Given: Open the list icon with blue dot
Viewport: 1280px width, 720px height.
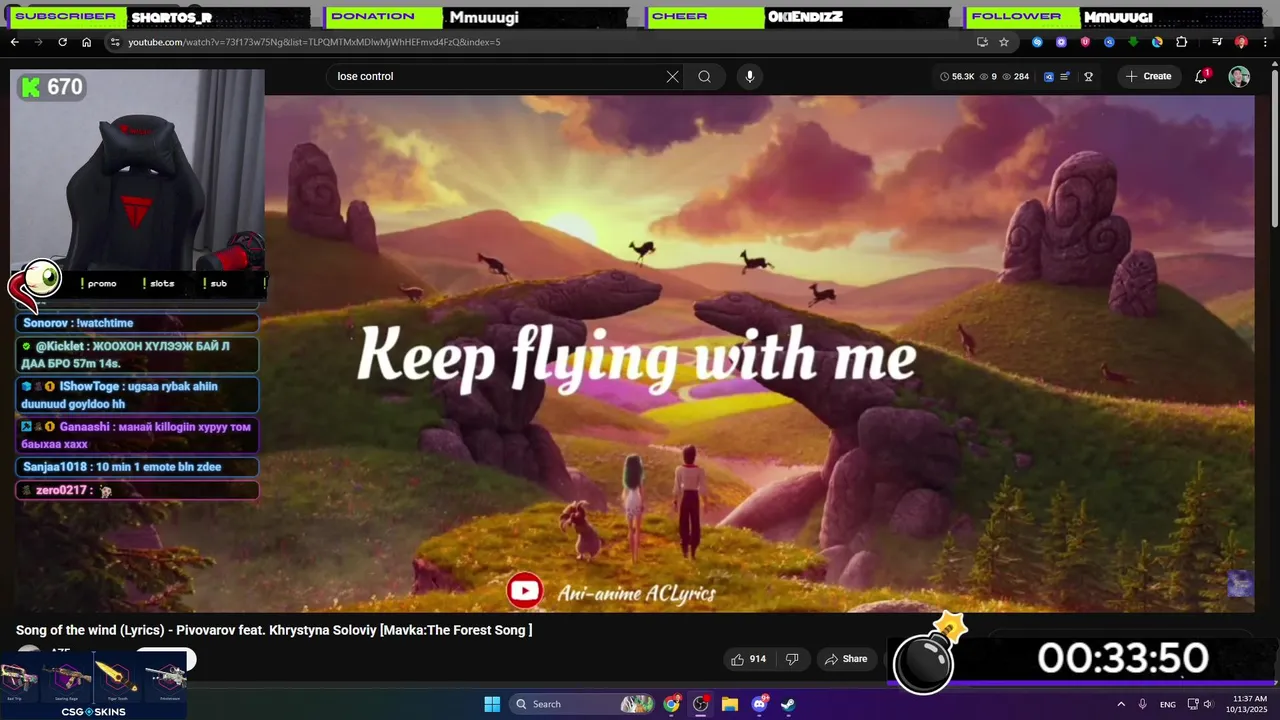Looking at the screenshot, I should click(1066, 76).
